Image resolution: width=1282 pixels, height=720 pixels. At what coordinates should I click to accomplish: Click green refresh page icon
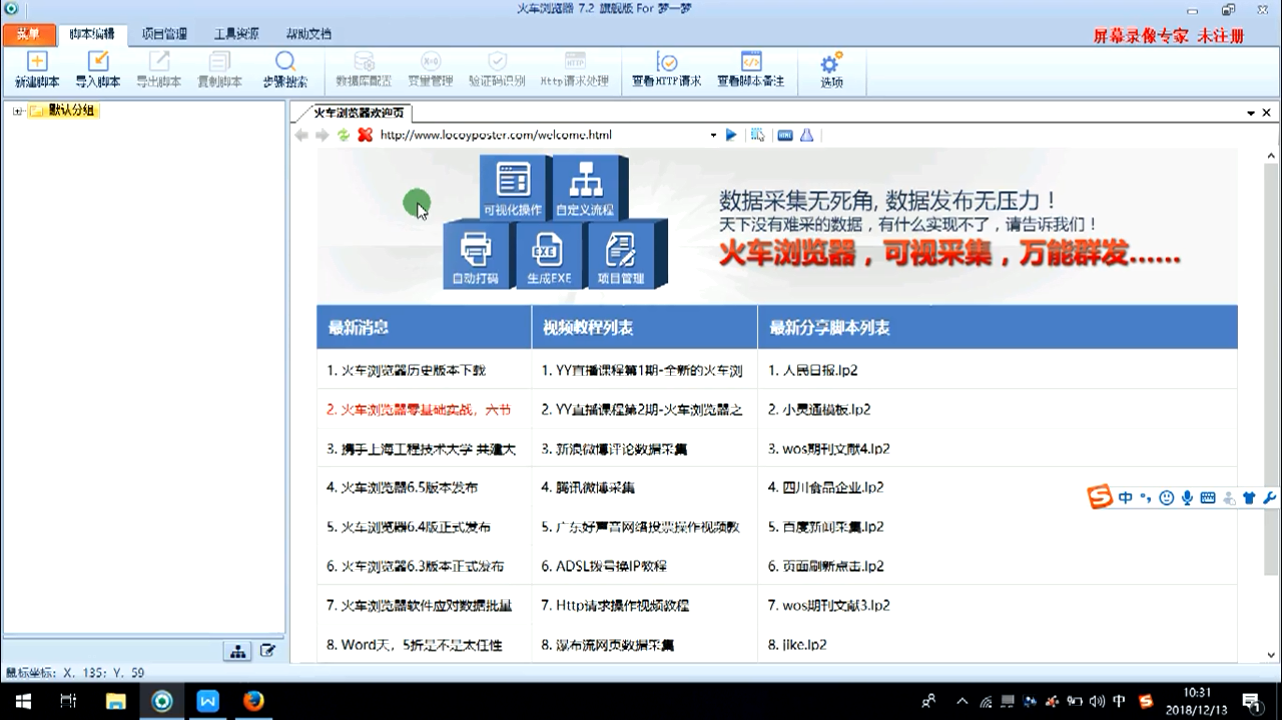click(344, 135)
